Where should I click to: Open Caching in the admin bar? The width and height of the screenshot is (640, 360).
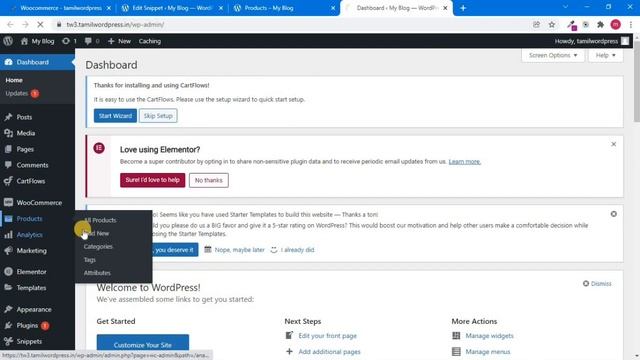click(150, 41)
